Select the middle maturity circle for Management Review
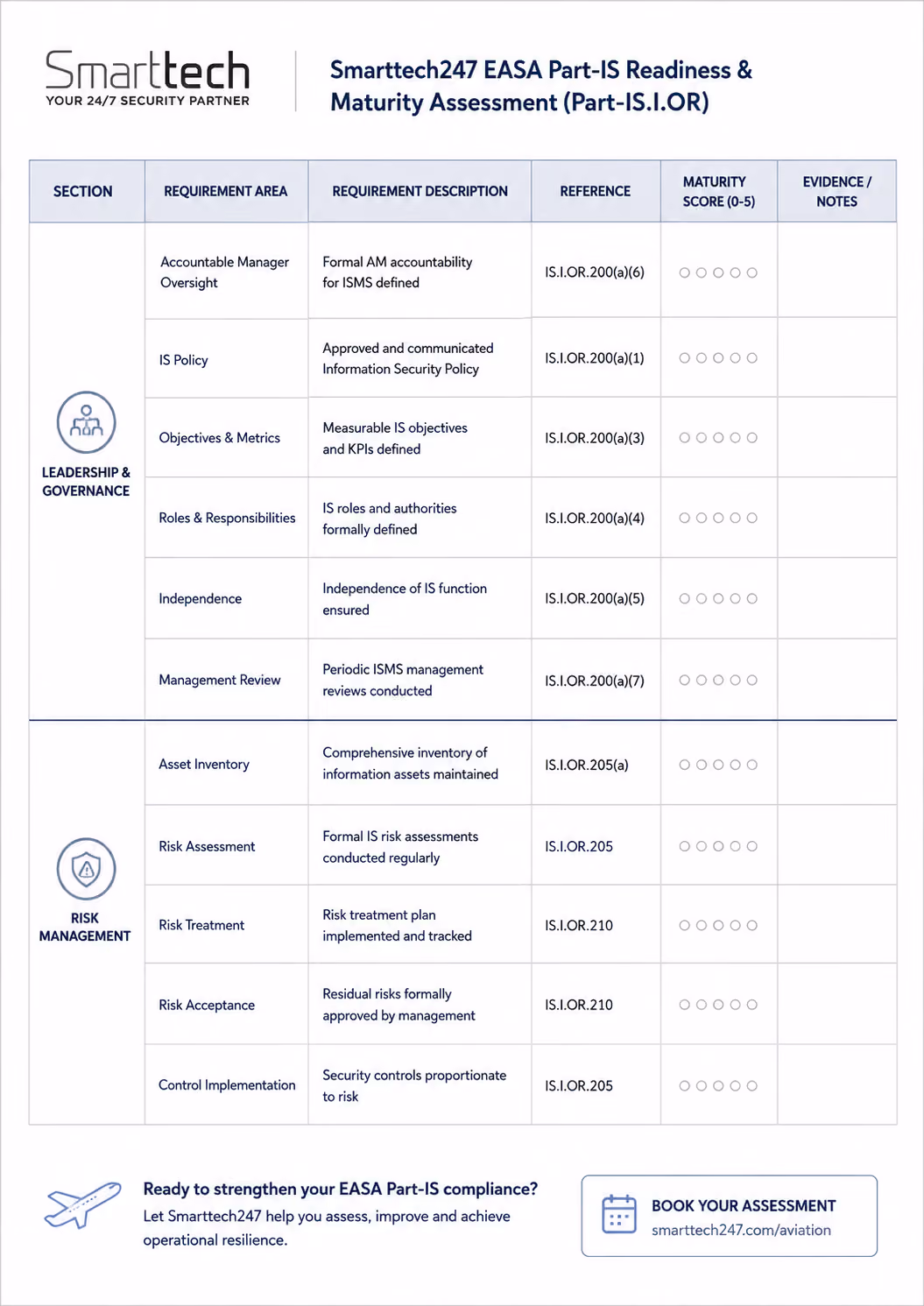The width and height of the screenshot is (924, 1306). (718, 680)
